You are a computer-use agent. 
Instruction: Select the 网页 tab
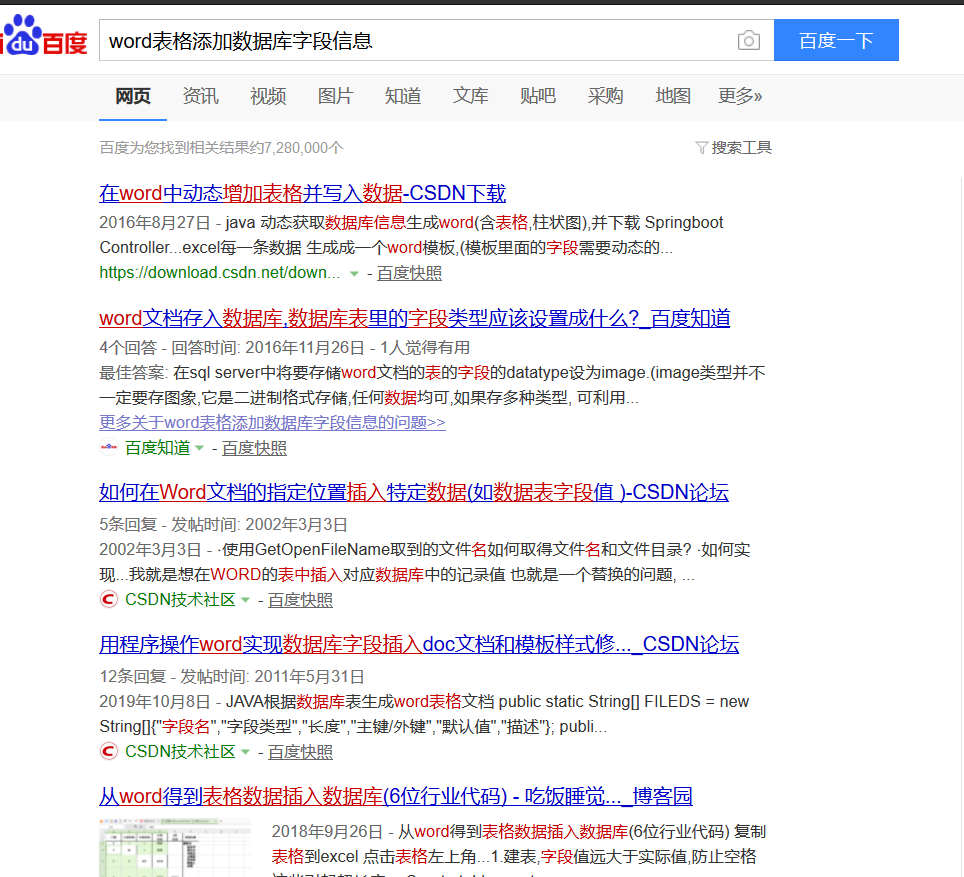point(133,96)
